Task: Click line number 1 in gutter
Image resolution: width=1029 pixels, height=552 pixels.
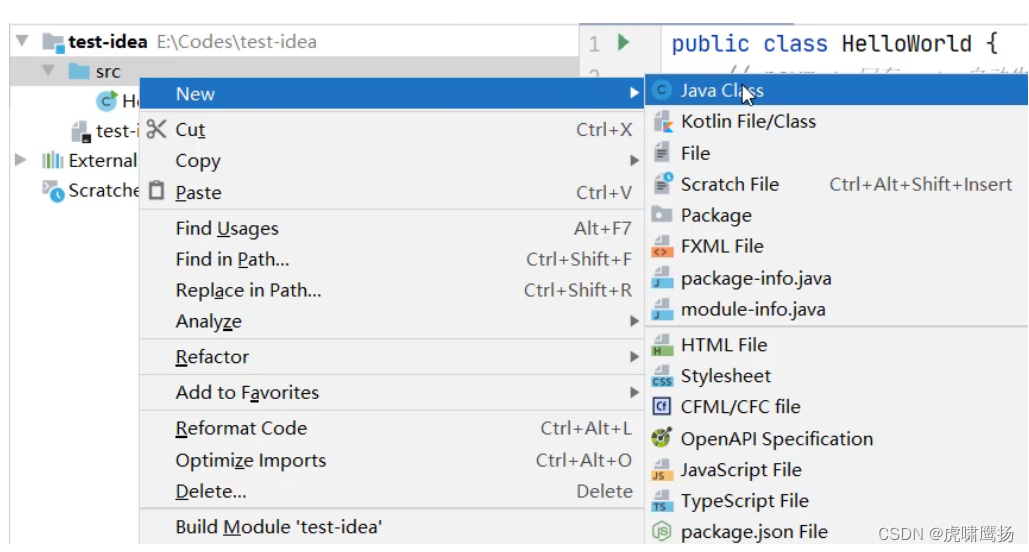Action: click(x=594, y=44)
